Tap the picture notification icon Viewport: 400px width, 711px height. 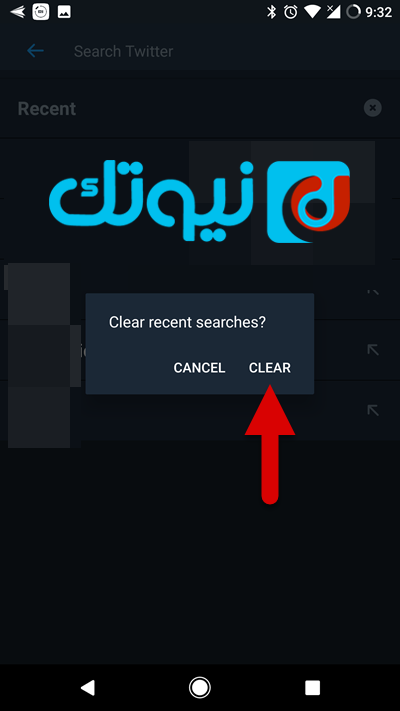[x=64, y=12]
